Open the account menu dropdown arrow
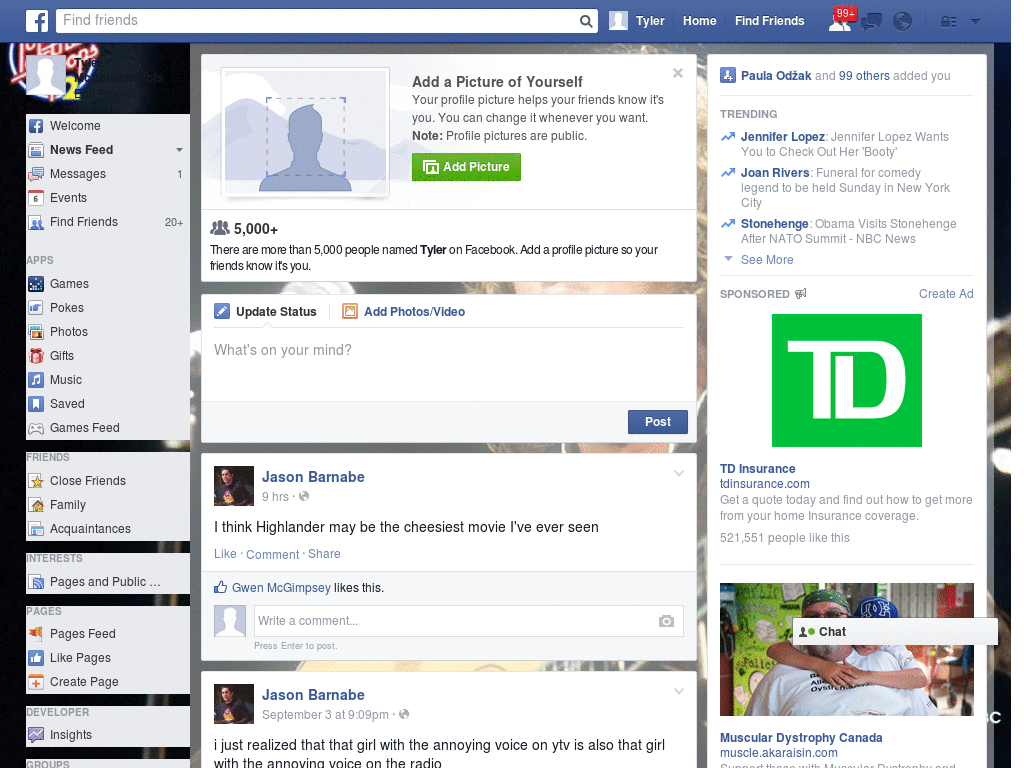The image size is (1024, 768). click(976, 22)
